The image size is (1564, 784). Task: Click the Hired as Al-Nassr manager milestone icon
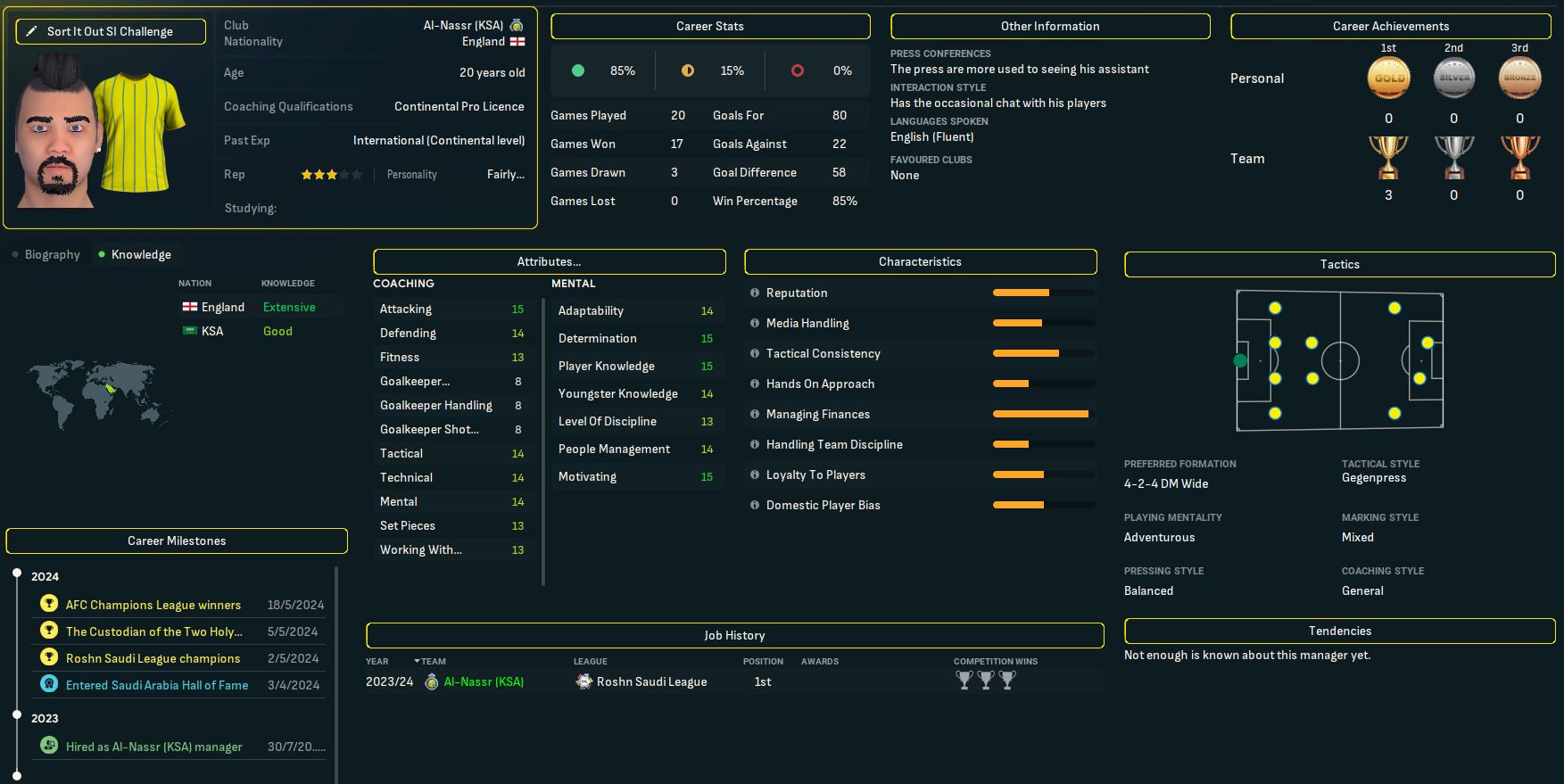[x=49, y=745]
